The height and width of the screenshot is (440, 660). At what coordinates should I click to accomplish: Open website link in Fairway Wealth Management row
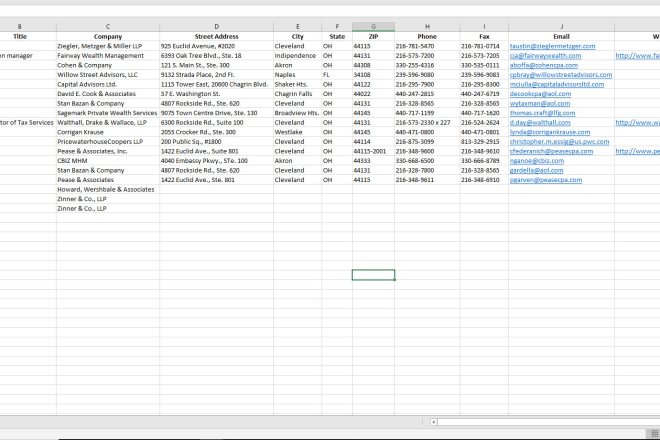(637, 56)
